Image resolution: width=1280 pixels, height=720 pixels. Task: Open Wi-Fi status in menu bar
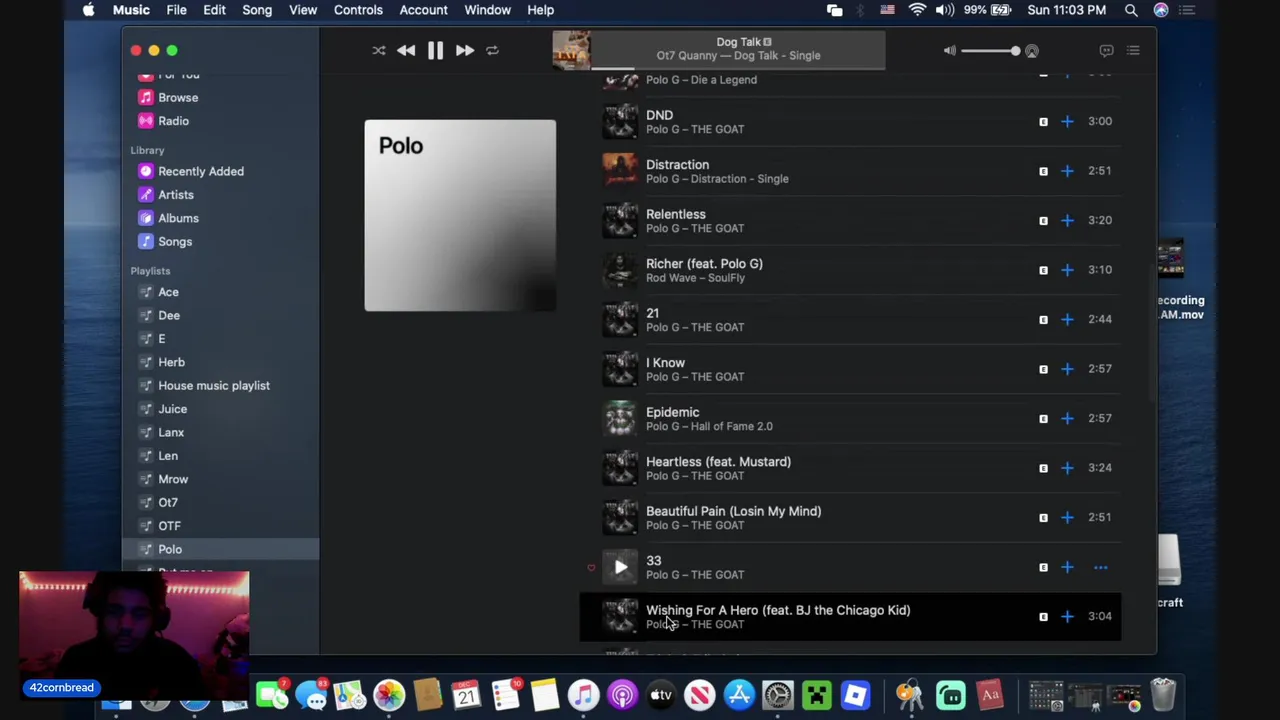[917, 10]
